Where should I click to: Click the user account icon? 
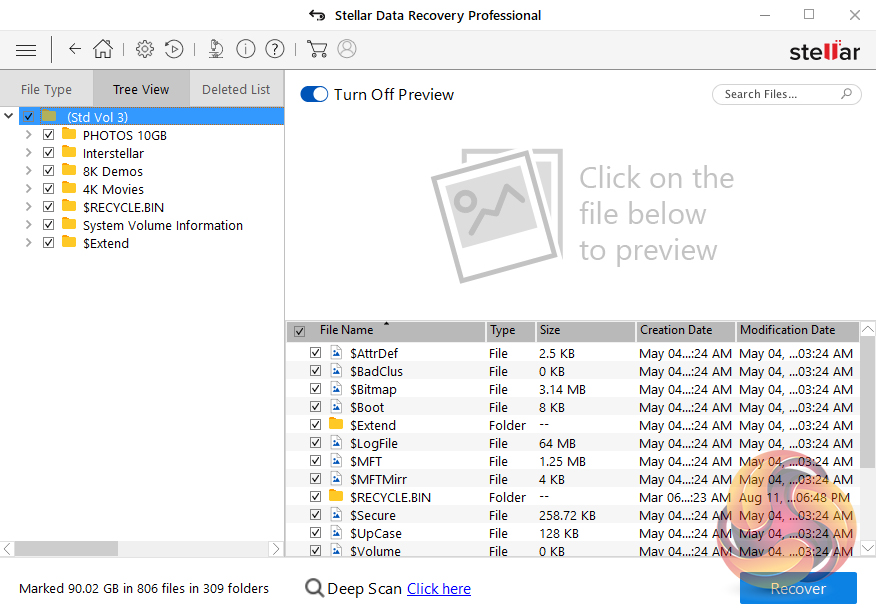tap(347, 49)
